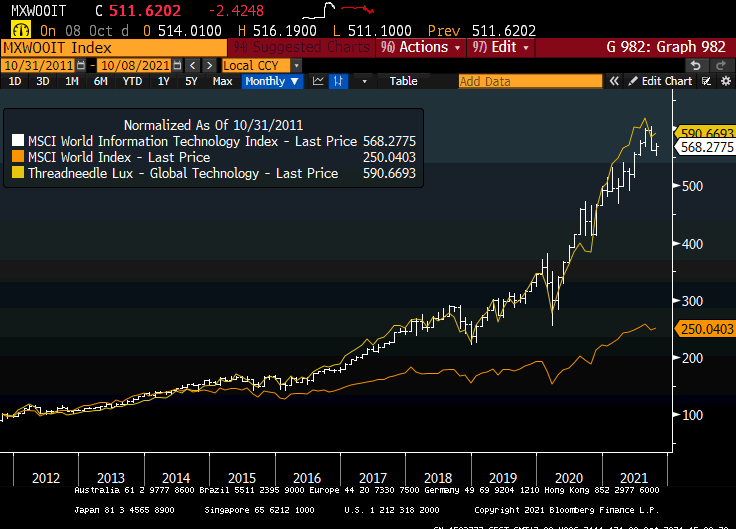Click the Table view button
Screen dimensions: 736x529
coord(403,81)
